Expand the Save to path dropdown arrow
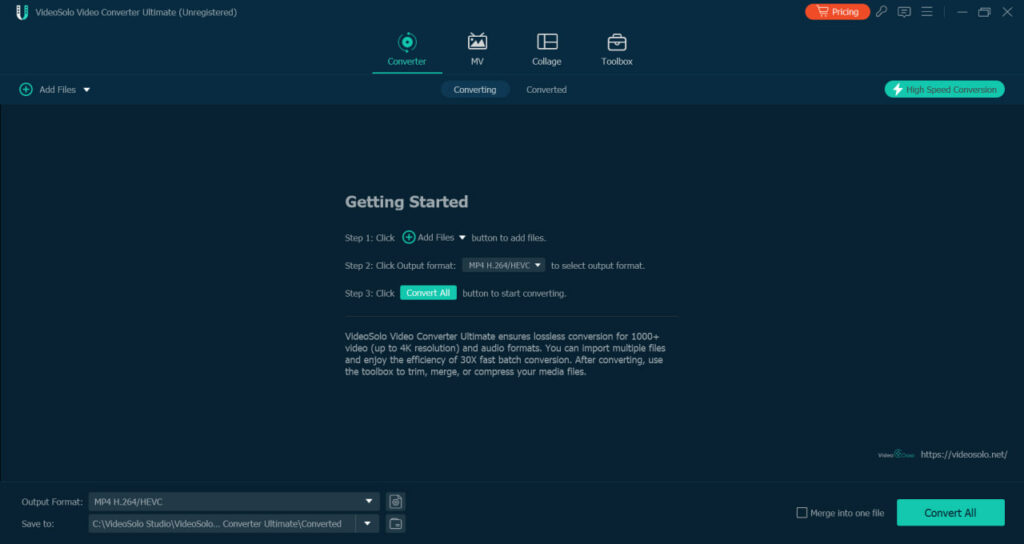Screen dimensions: 1024x544 368,524
